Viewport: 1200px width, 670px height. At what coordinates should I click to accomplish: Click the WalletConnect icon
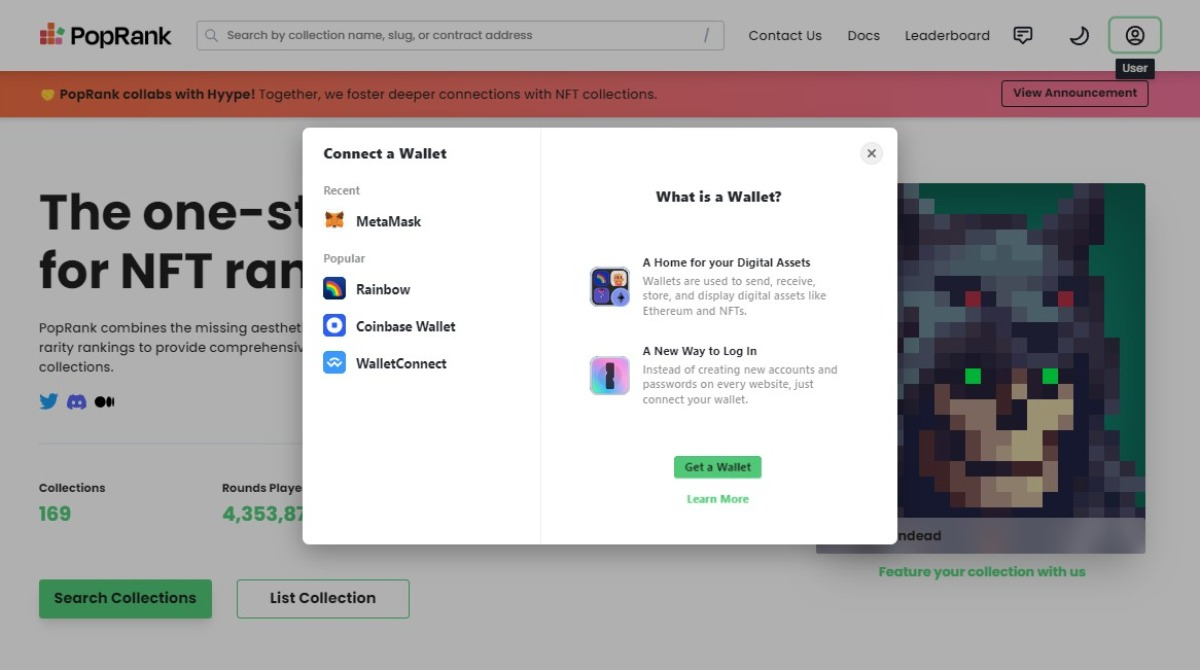(334, 363)
